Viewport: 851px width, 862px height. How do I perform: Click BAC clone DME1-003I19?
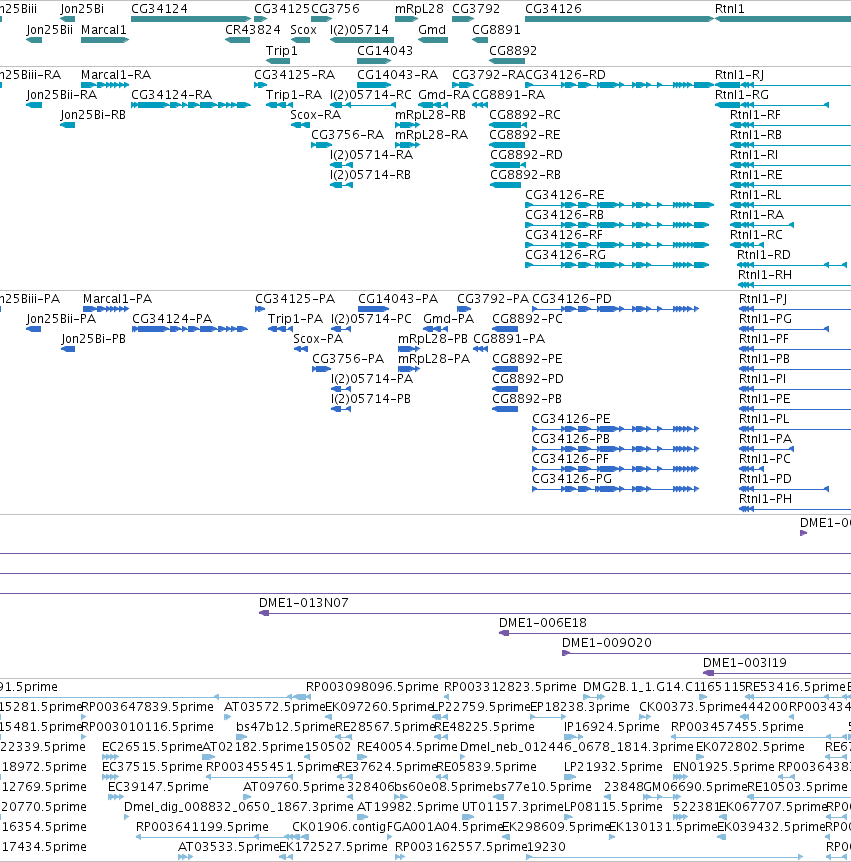tap(745, 662)
